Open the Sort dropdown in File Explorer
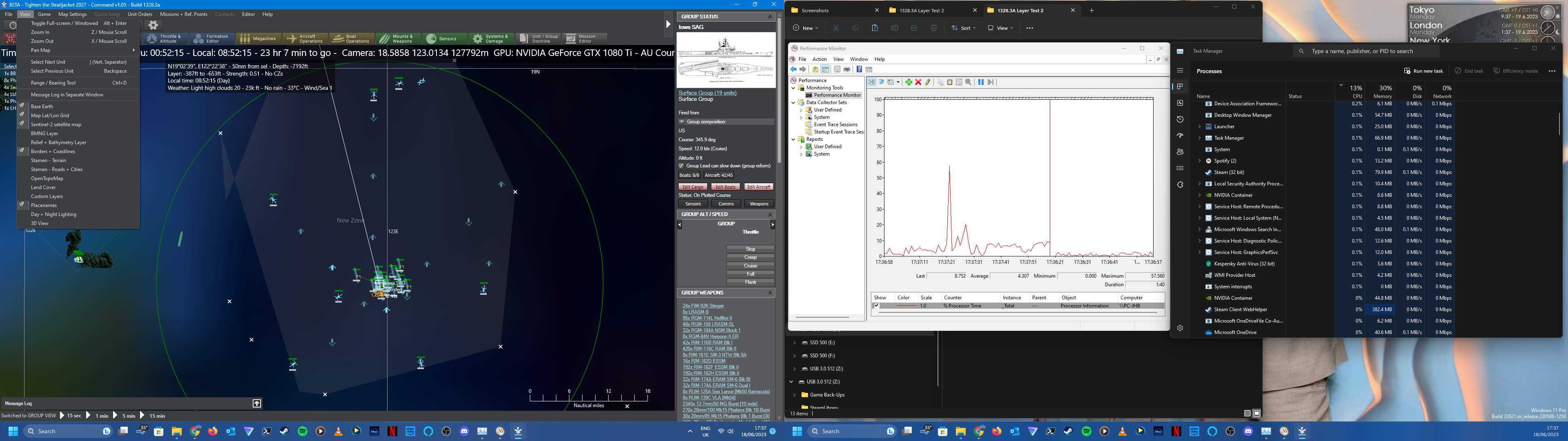Screen dimensions: 1568x441 (964, 28)
